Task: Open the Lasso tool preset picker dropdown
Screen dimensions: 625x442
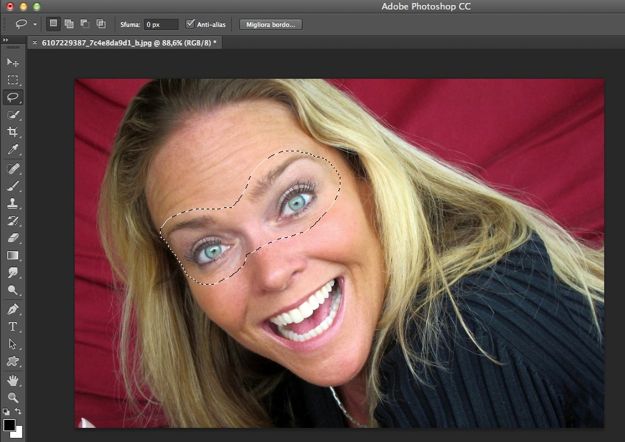Action: (x=35, y=24)
